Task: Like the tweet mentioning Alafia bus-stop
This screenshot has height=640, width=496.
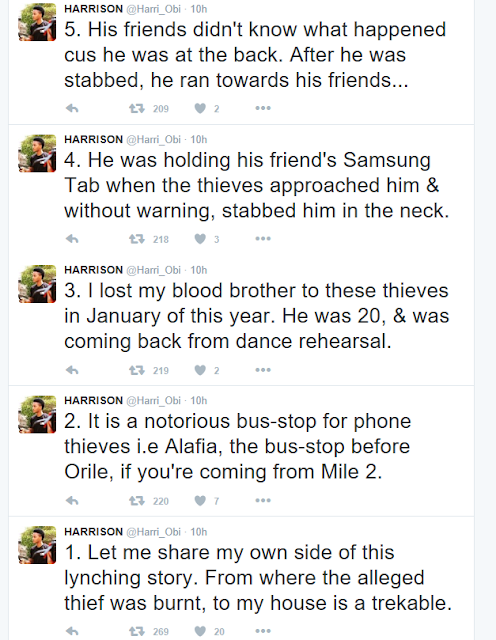Action: [x=200, y=500]
